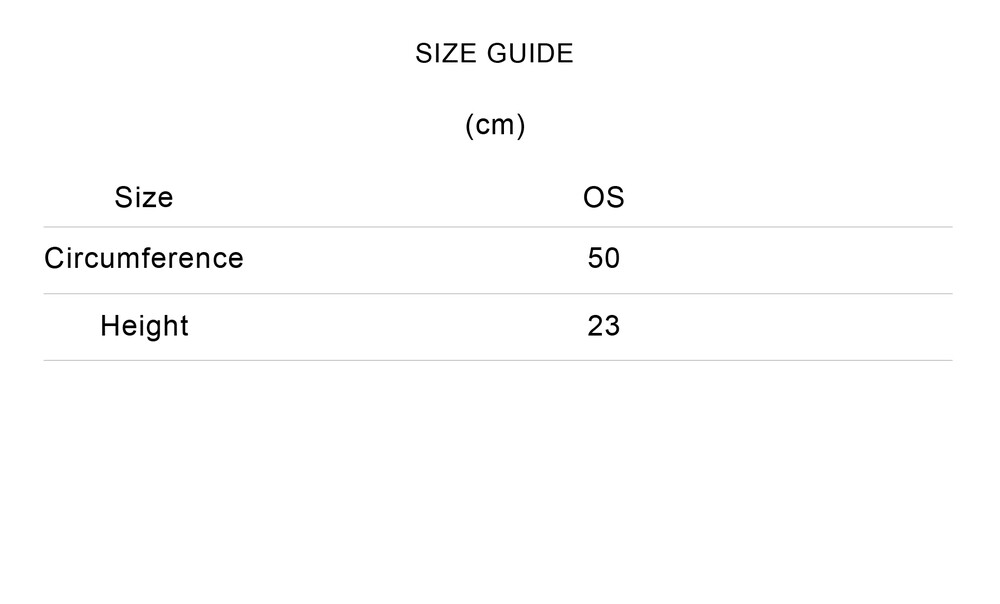Click the closing parenthesis after "cm"
Viewport: 1000px width, 604px height.
click(x=521, y=125)
